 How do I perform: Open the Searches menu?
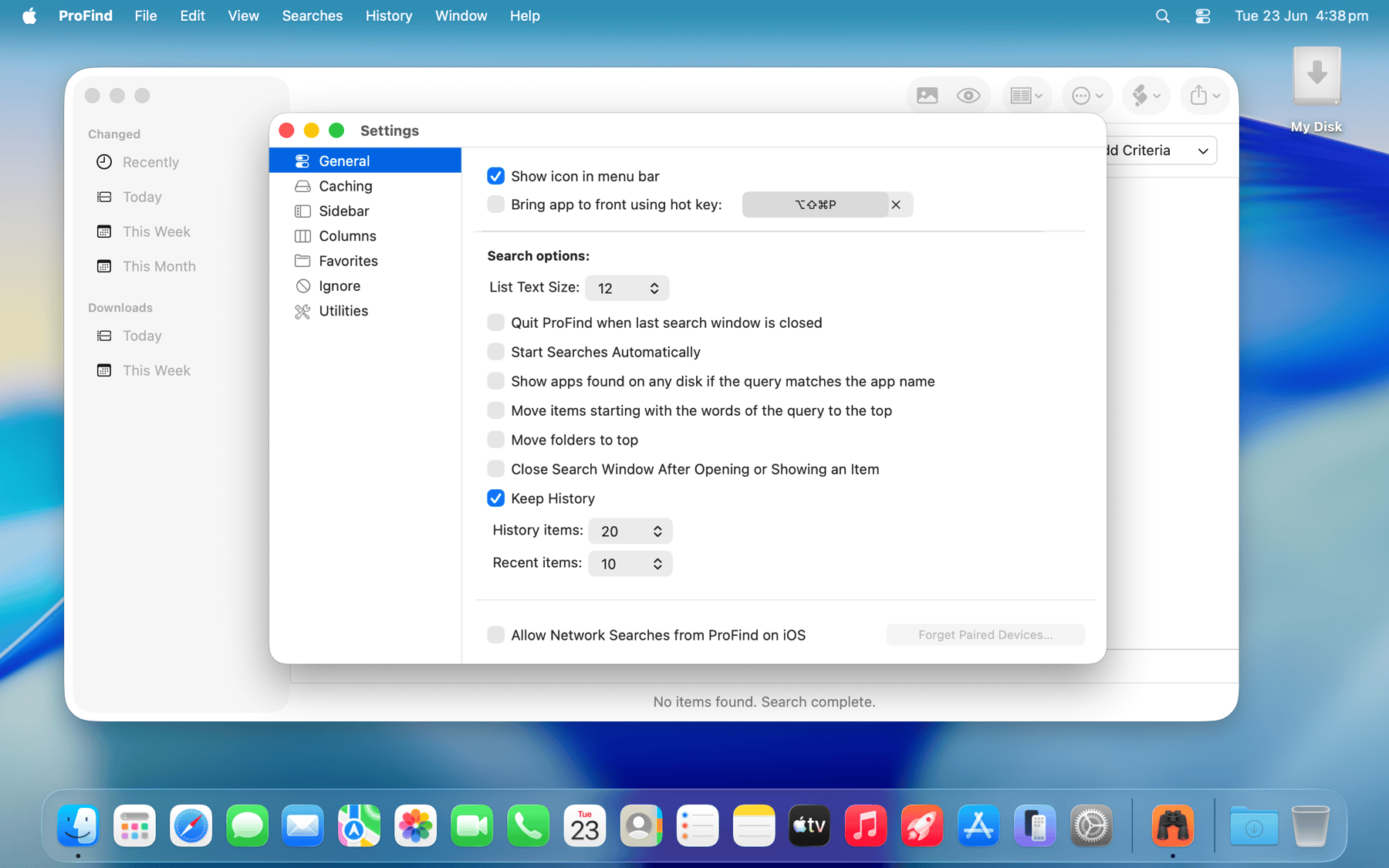pyautogui.click(x=313, y=15)
